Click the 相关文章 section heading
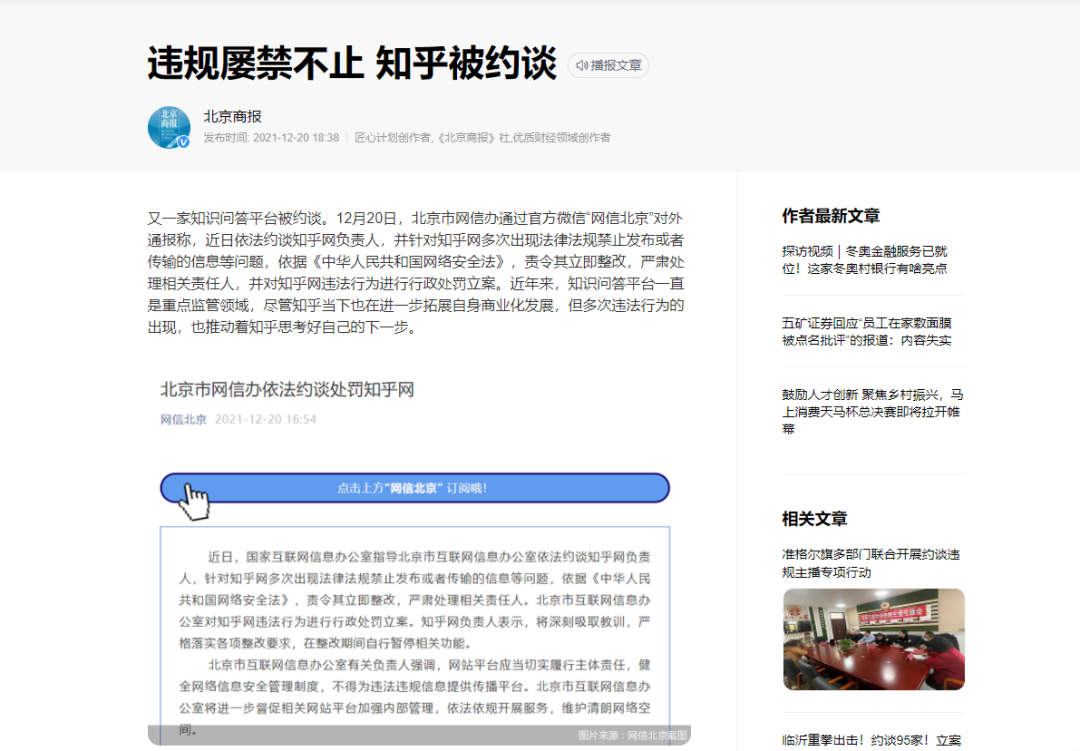Image resolution: width=1080 pixels, height=751 pixels. 814,519
